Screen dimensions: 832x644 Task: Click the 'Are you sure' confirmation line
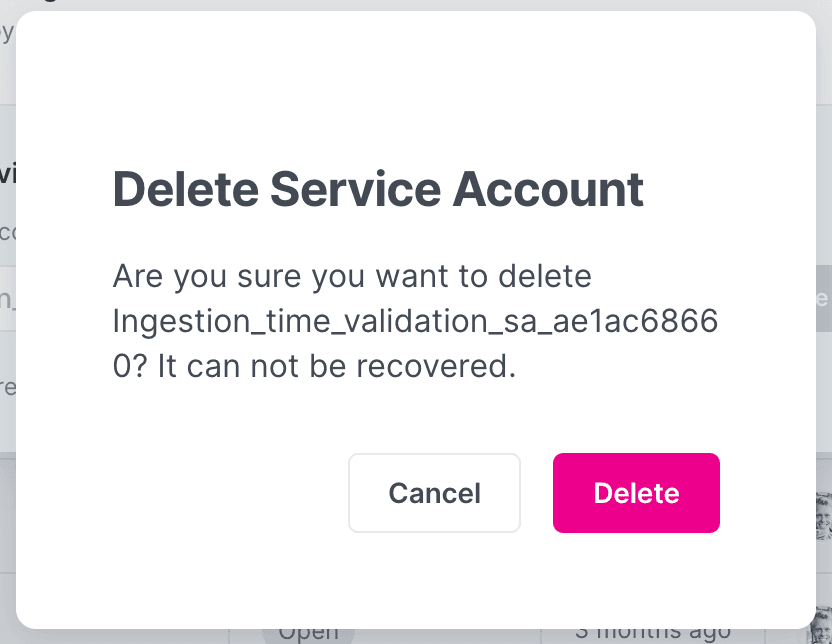(352, 275)
